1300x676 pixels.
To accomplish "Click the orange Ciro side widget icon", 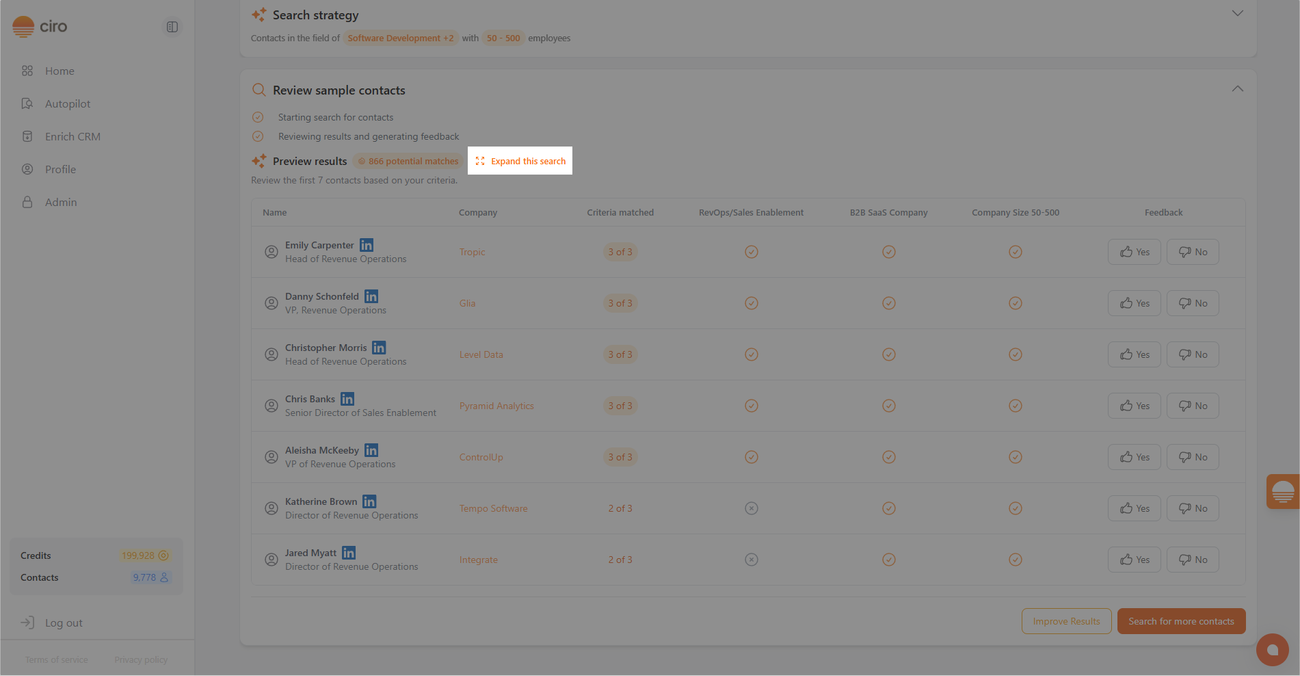I will 1283,491.
